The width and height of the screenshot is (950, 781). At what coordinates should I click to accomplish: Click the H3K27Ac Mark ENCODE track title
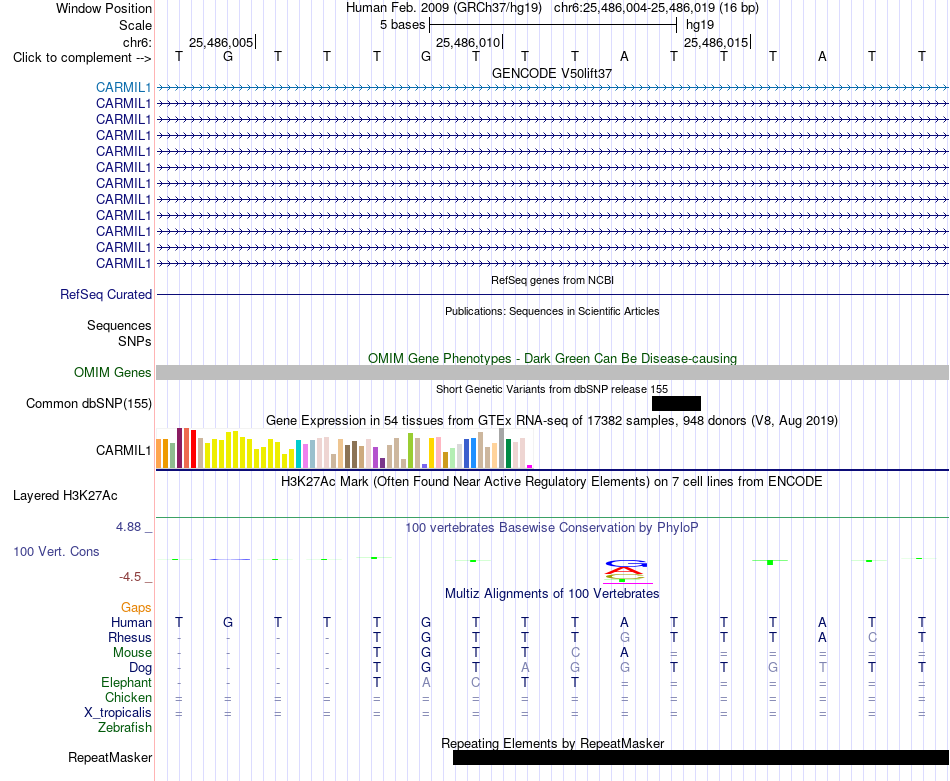[x=552, y=482]
